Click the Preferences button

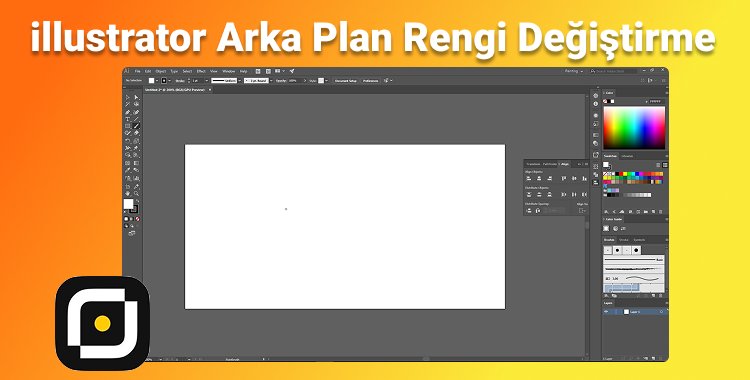(371, 80)
